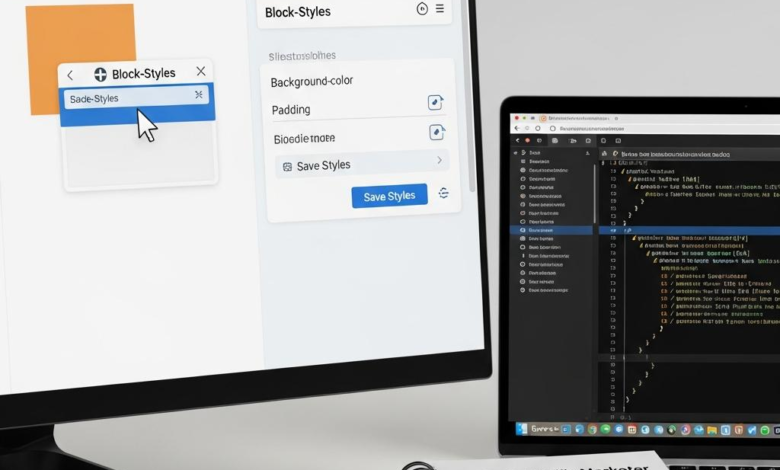Click the edit icon next to Padding
Image resolution: width=780 pixels, height=470 pixels.
pyautogui.click(x=436, y=102)
